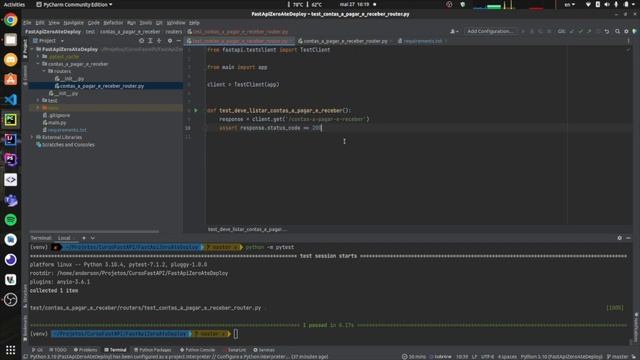Open OBS Studio from the dock
640x360 pixels.
(x=11, y=300)
